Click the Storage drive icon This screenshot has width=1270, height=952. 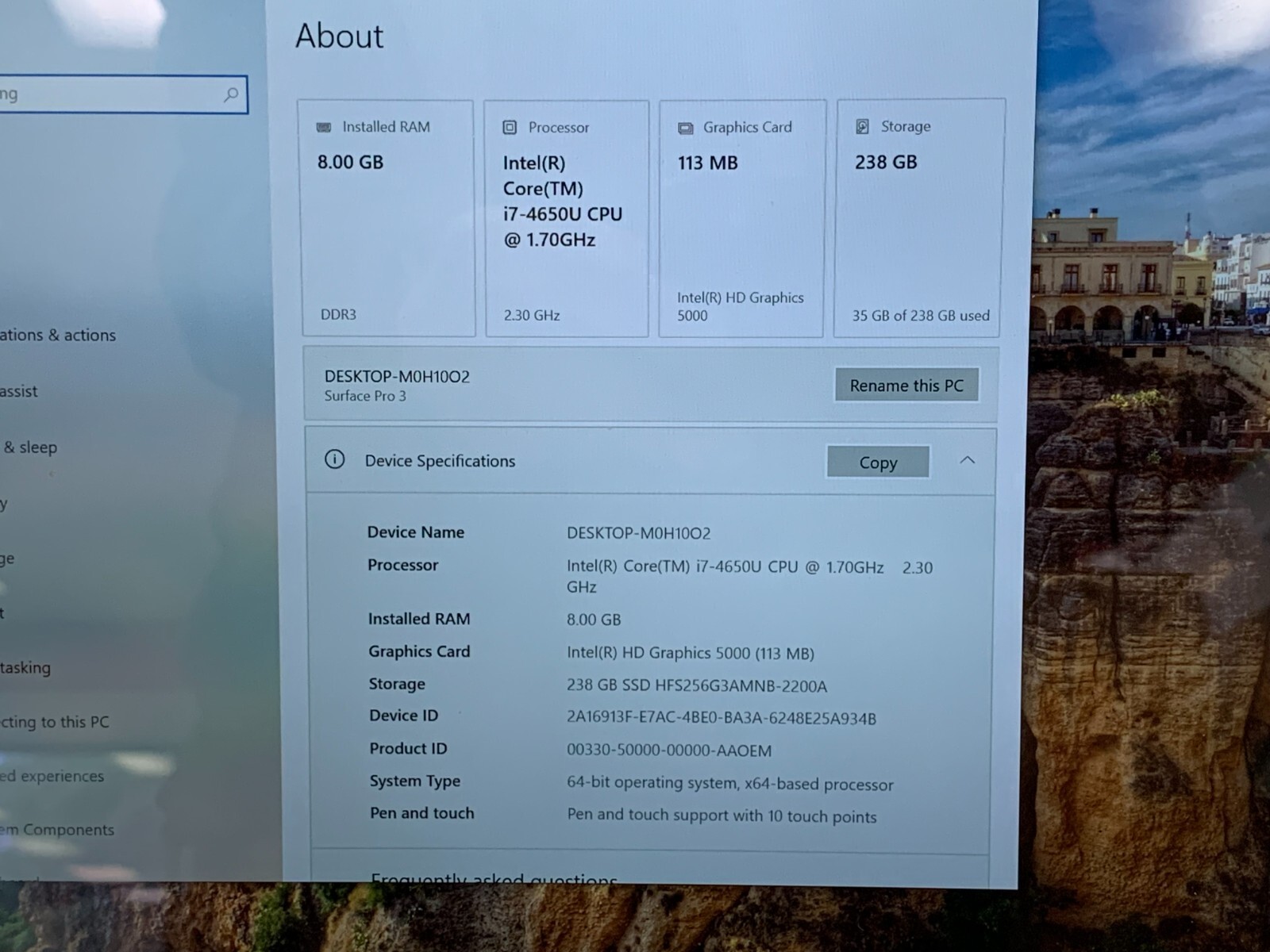pyautogui.click(x=862, y=126)
